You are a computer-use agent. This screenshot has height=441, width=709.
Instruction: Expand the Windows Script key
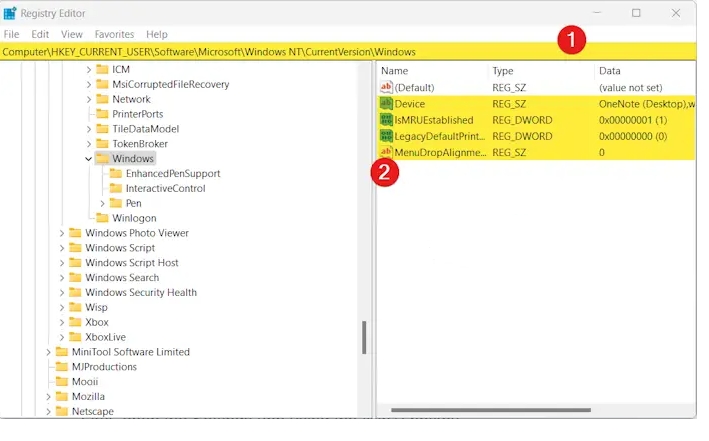61,248
